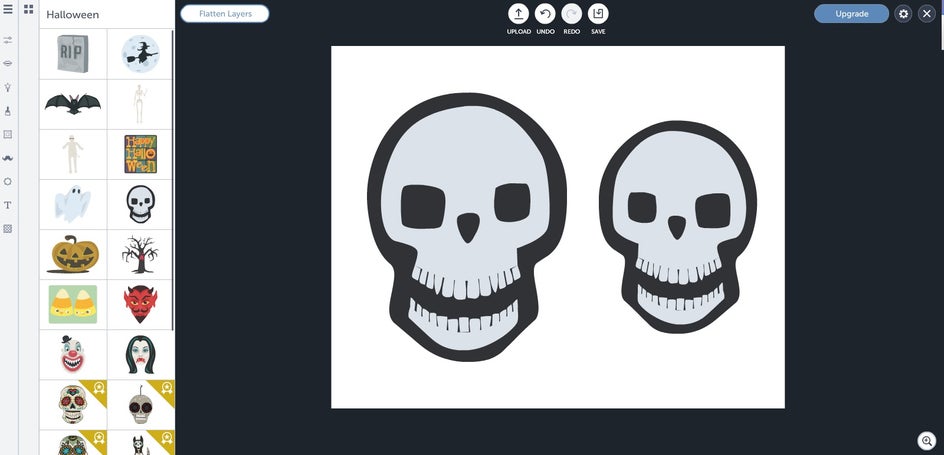Click the Flatten Layers button

[225, 14]
